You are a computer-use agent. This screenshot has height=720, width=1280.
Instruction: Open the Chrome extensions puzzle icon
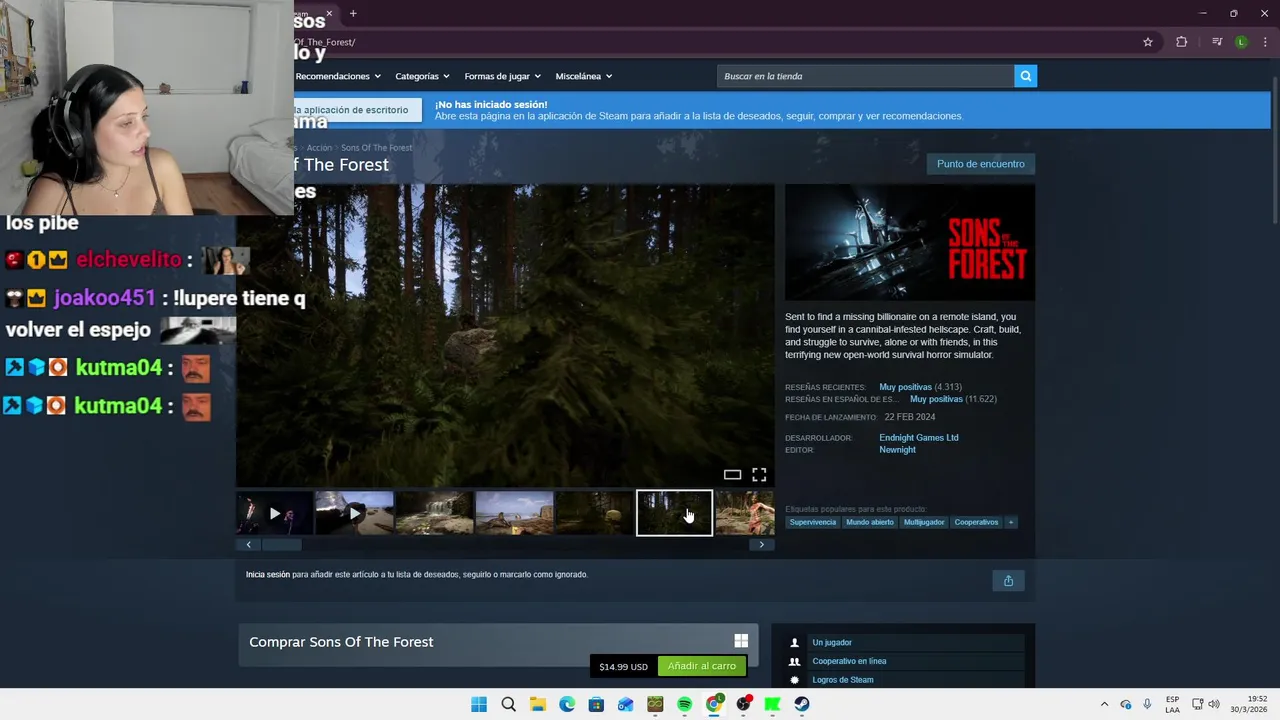tap(1181, 42)
